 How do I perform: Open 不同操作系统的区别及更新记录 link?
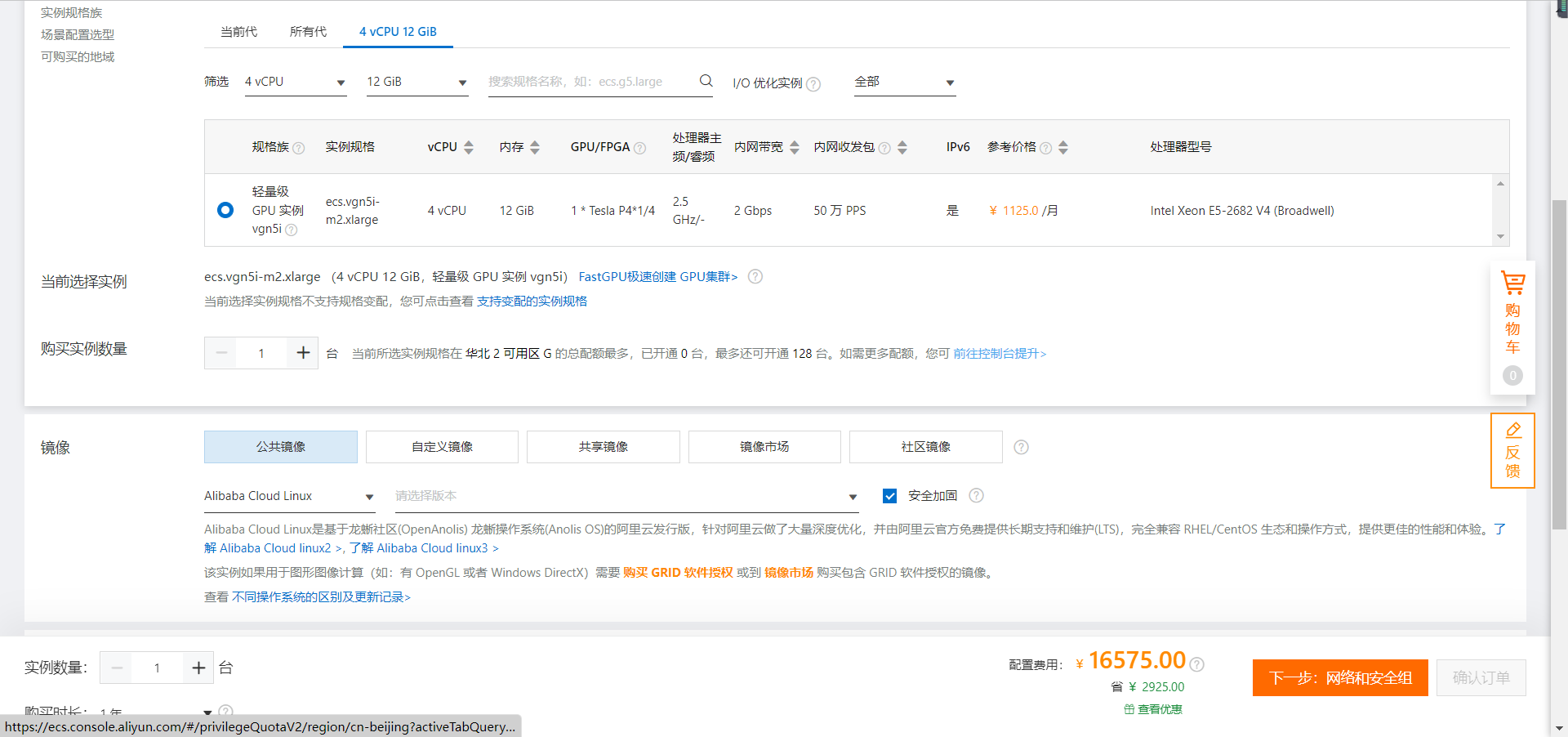coord(321,597)
